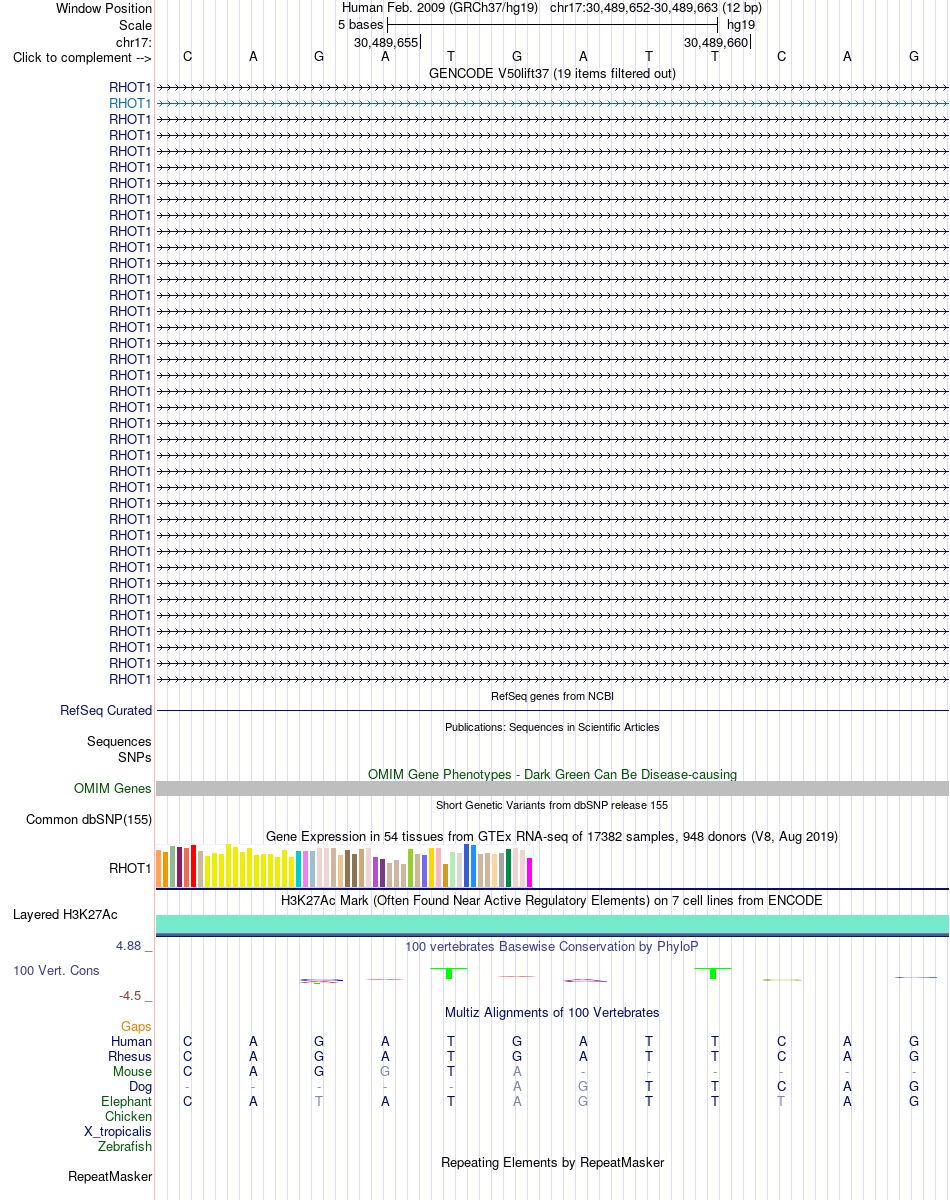Click the Short Genetic Variants dbSNP title

coord(552,805)
